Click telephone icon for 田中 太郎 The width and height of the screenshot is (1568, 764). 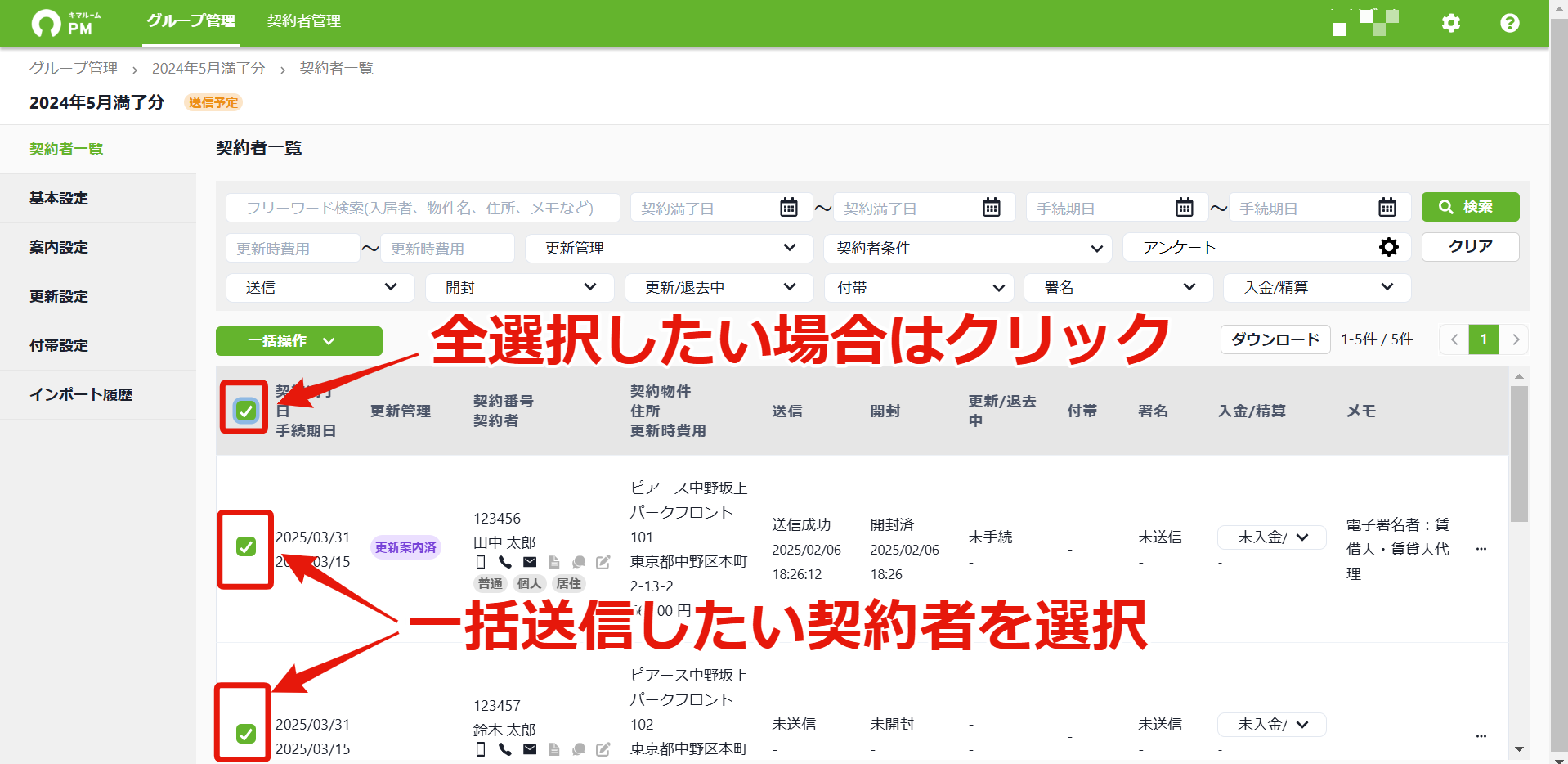505,562
